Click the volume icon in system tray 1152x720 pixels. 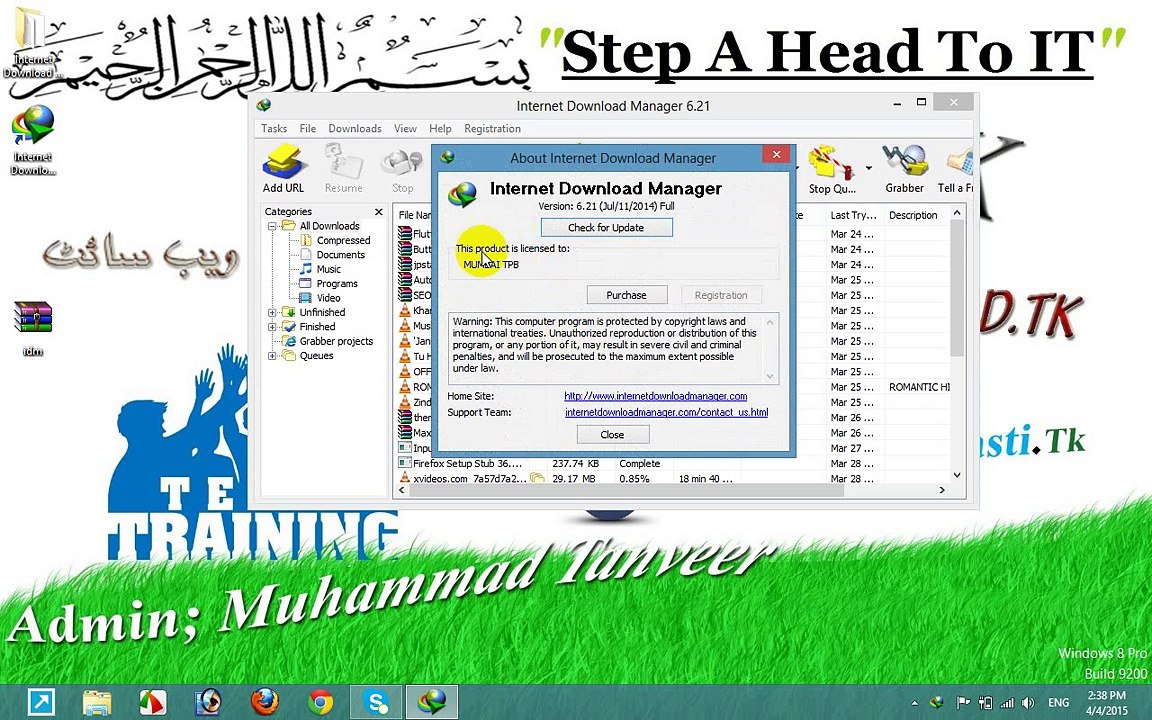tap(1028, 703)
